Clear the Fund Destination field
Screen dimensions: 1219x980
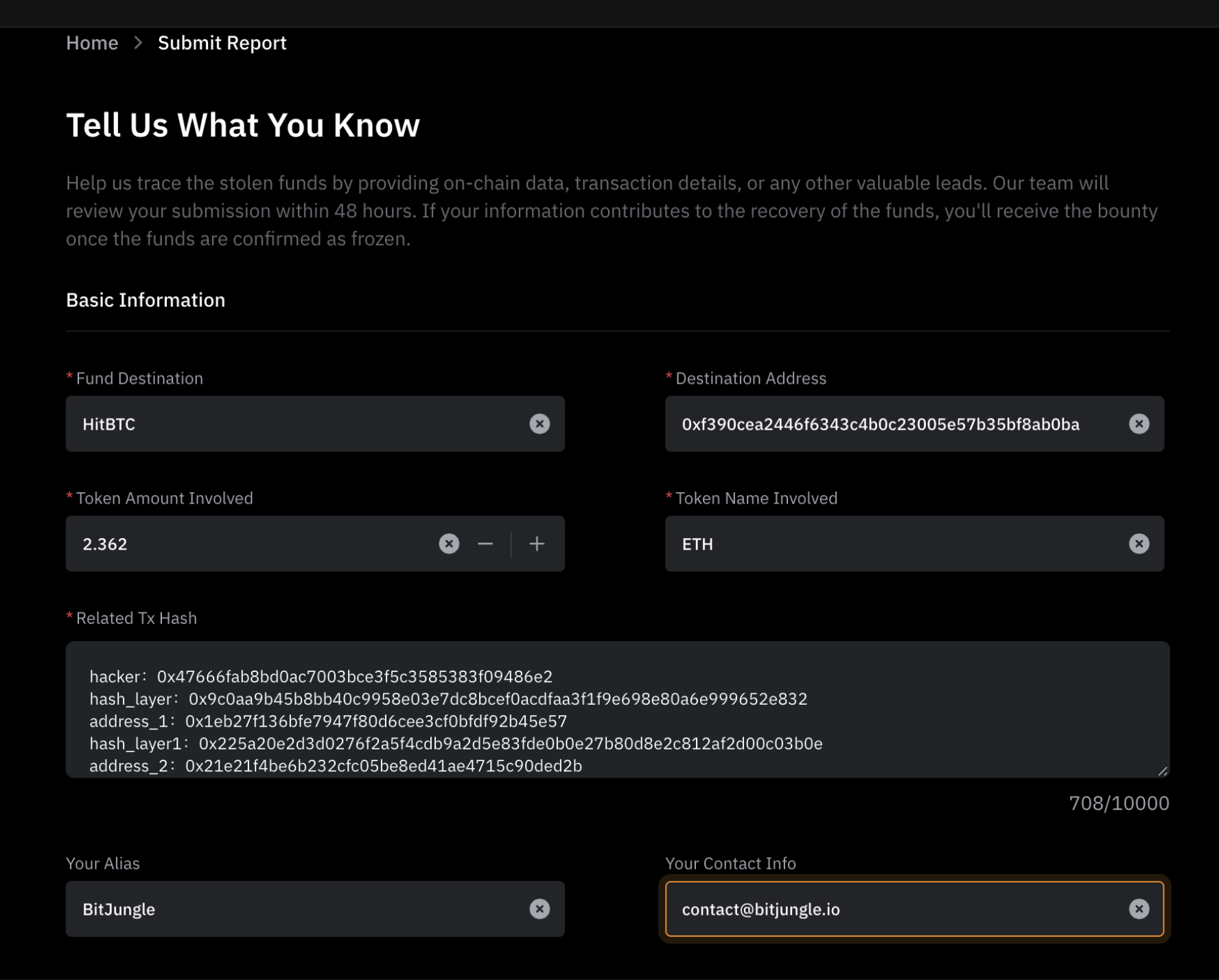tap(539, 424)
